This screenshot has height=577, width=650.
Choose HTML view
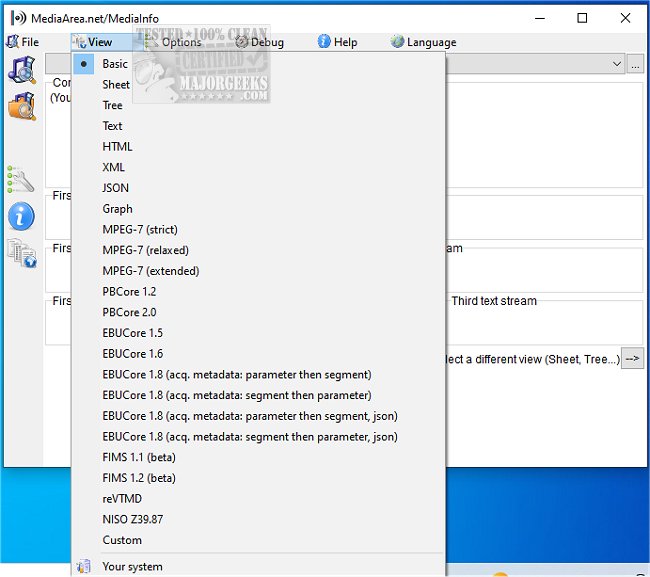point(258,147)
